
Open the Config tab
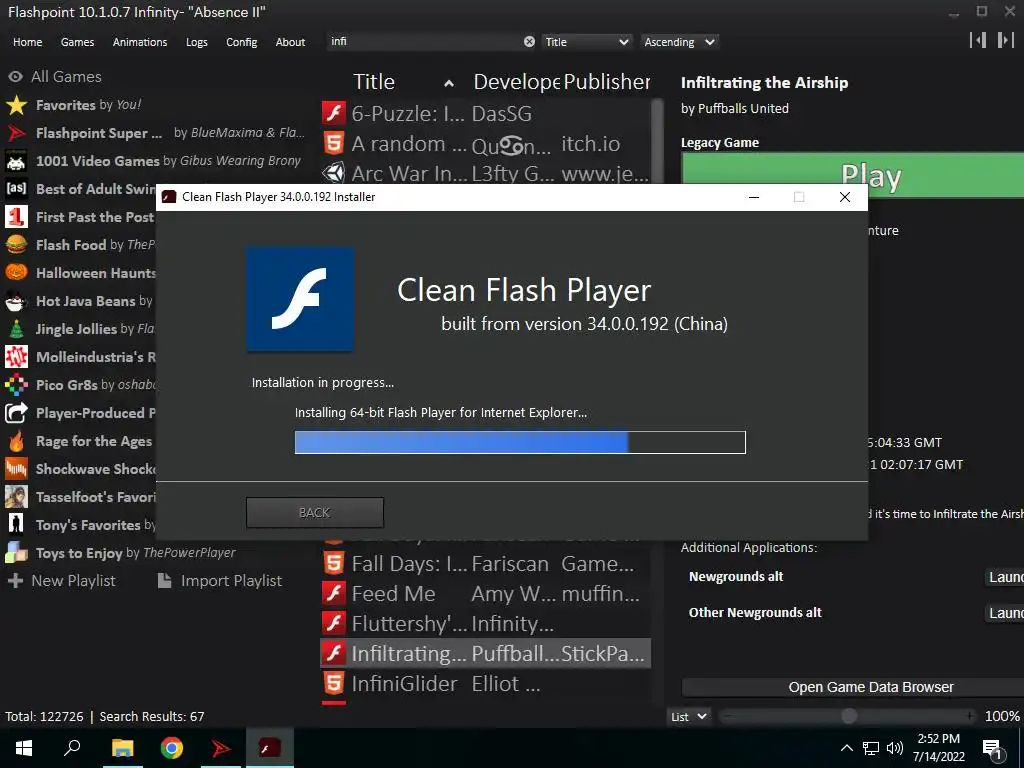coord(242,42)
